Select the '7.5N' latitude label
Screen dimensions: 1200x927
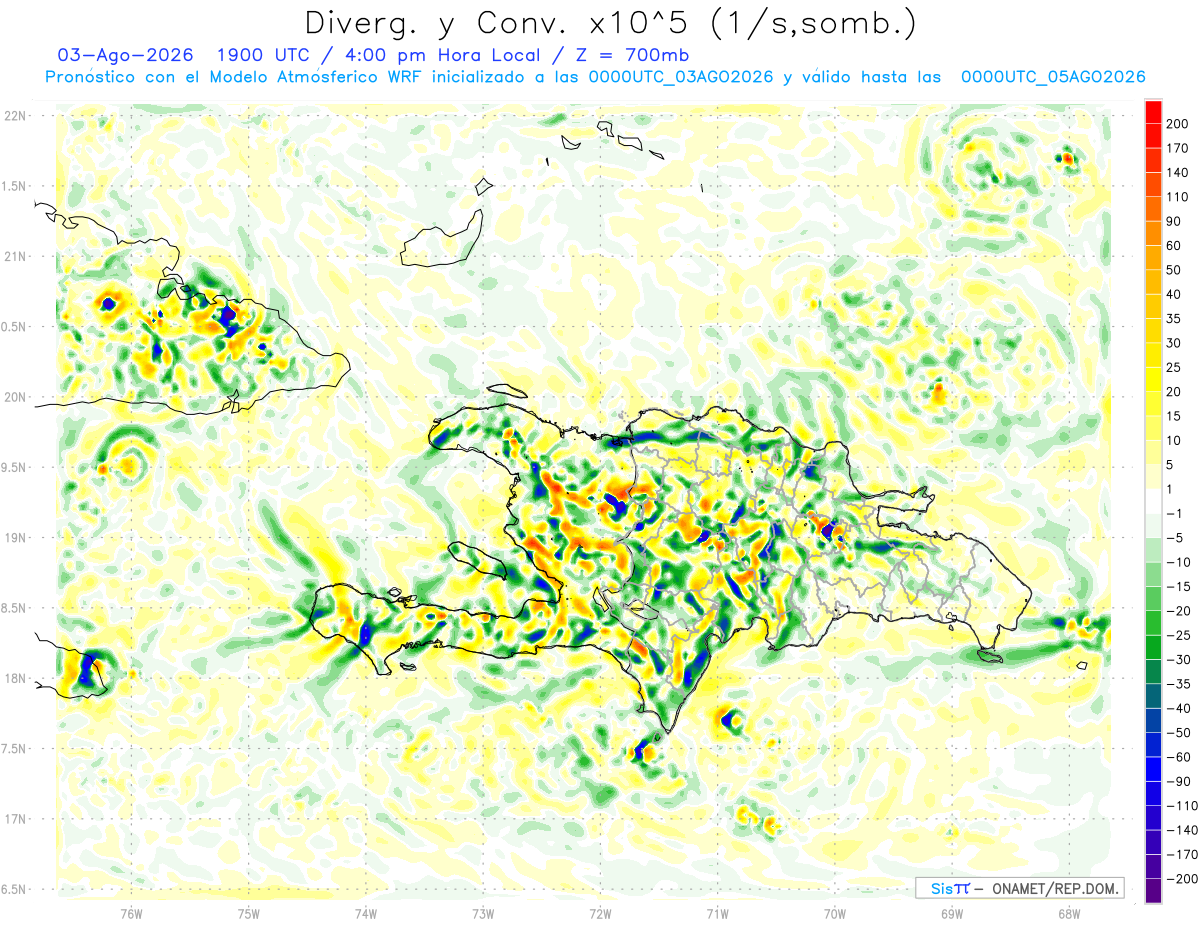(x=15, y=749)
